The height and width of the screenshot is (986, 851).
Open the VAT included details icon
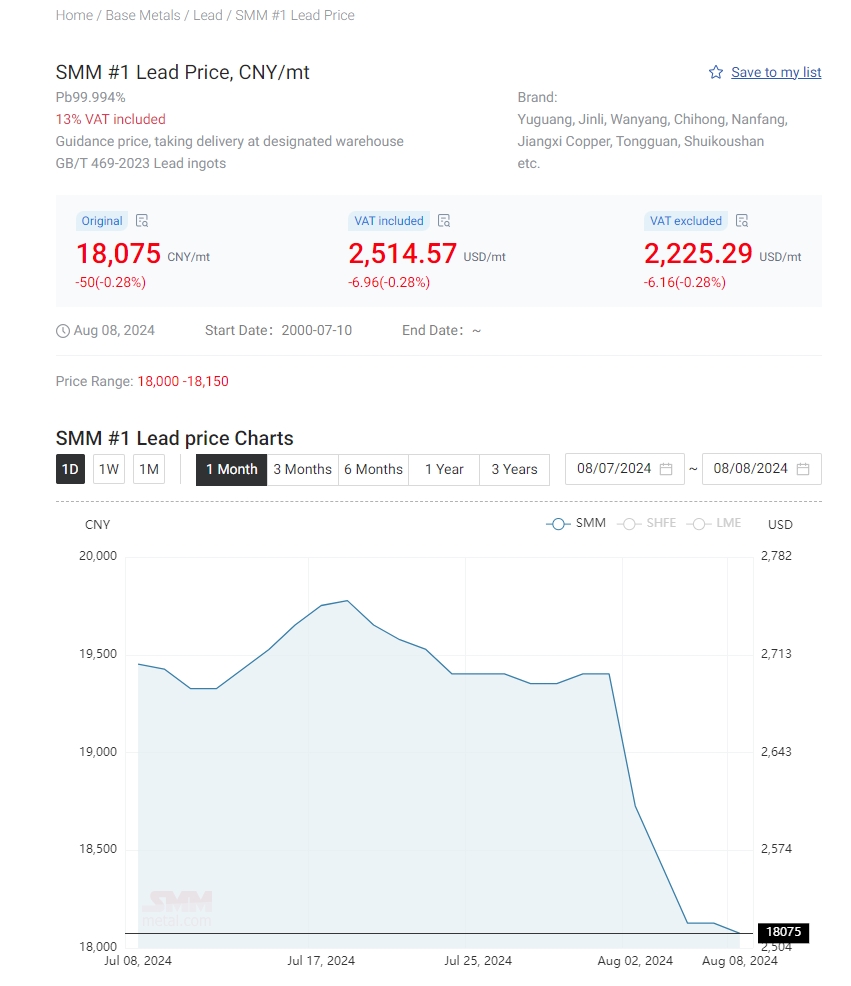tap(444, 221)
